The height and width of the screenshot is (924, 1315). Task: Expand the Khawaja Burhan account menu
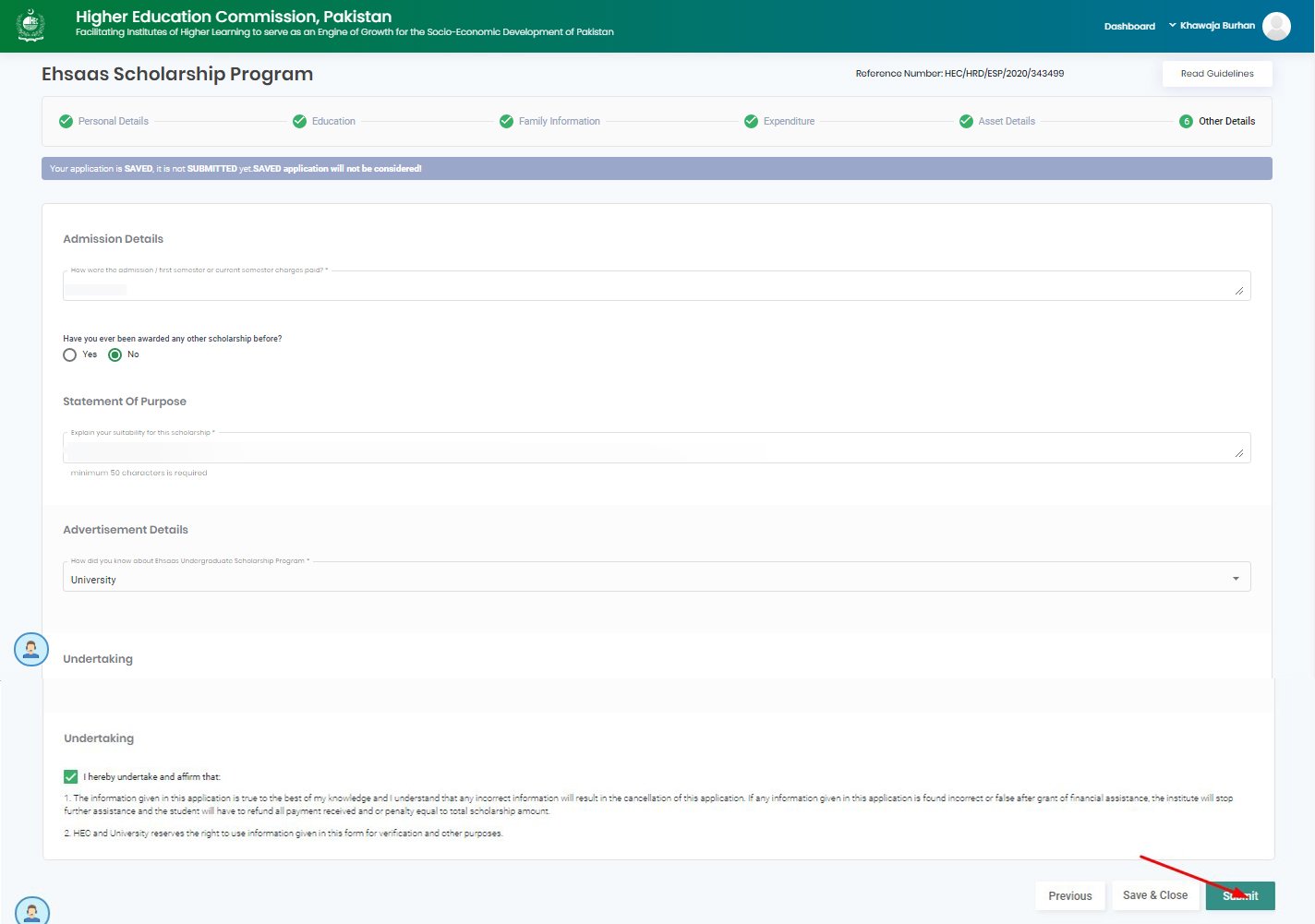[1212, 26]
